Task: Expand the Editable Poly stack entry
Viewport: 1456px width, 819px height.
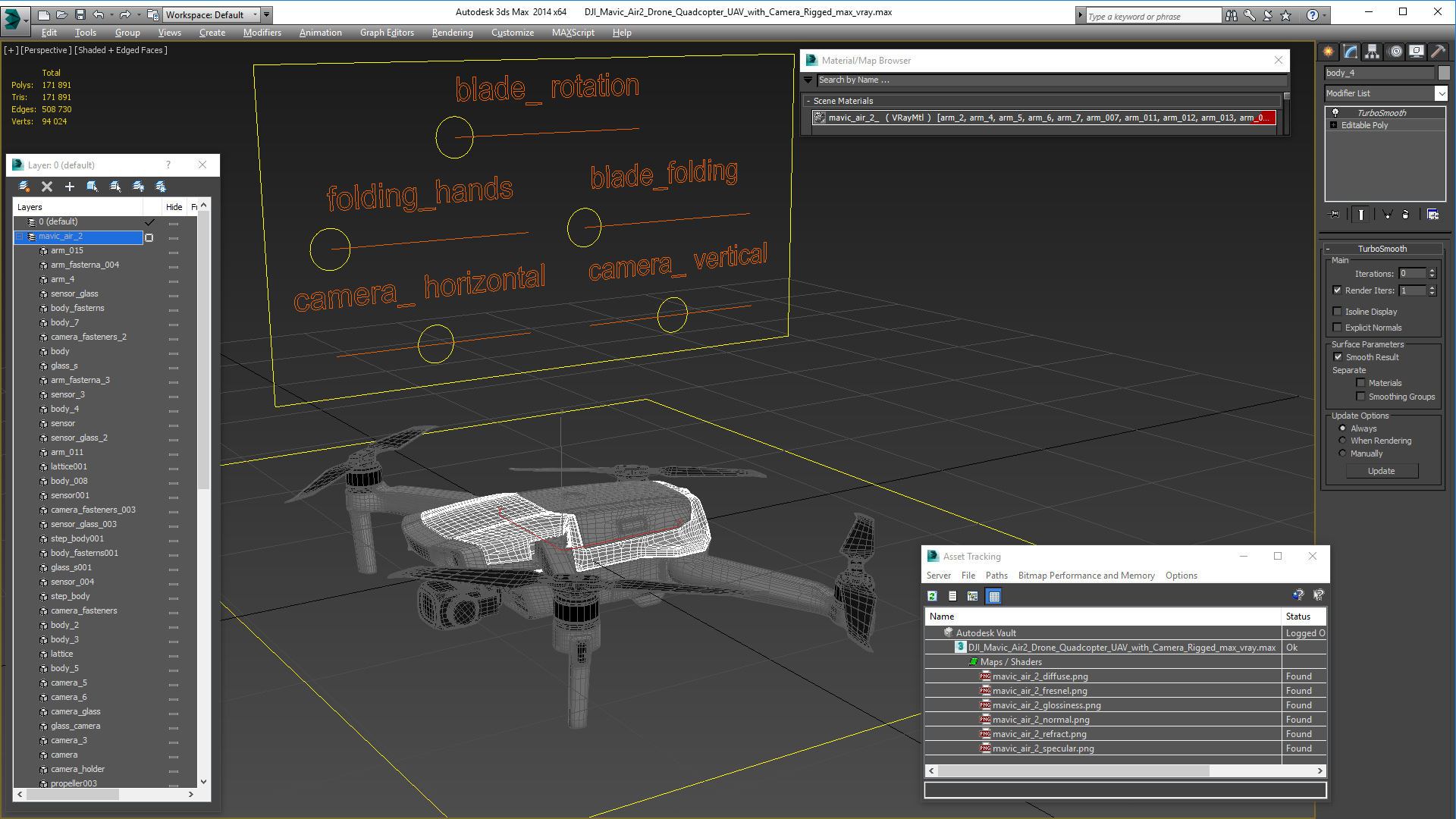Action: [1334, 125]
